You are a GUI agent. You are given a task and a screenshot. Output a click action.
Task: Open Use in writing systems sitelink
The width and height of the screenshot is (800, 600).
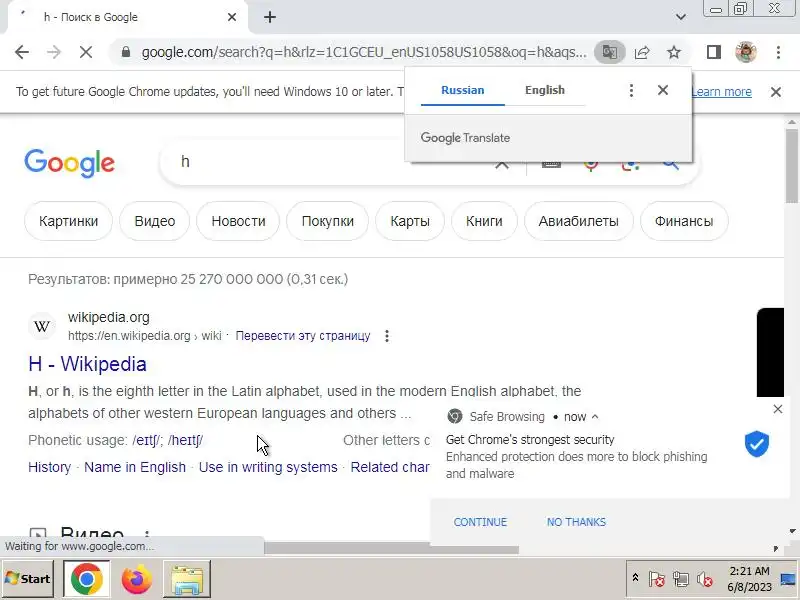(x=268, y=467)
